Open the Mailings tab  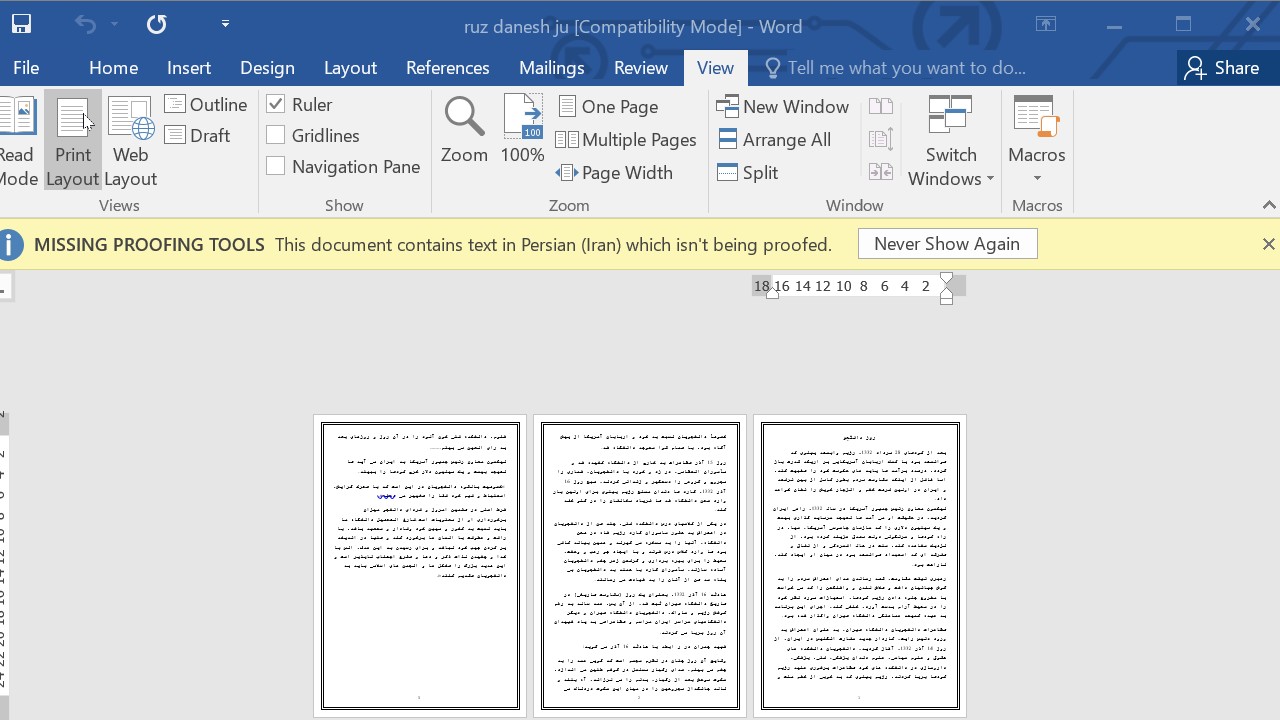551,68
